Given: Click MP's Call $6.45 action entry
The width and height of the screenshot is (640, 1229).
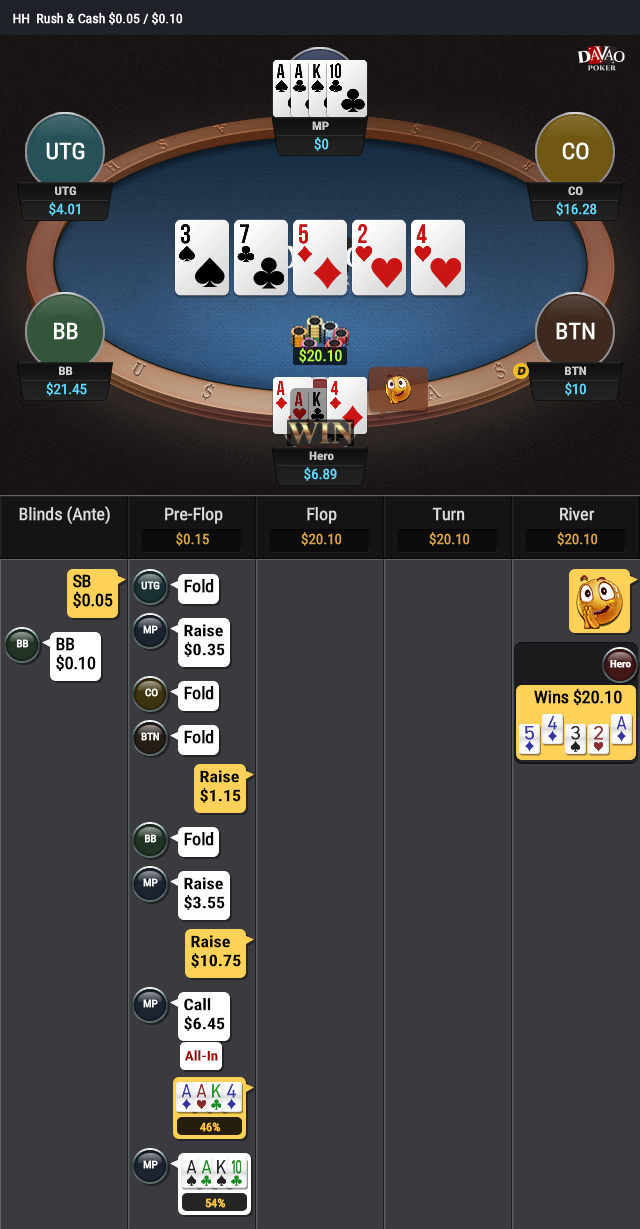Looking at the screenshot, I should pos(204,1015).
